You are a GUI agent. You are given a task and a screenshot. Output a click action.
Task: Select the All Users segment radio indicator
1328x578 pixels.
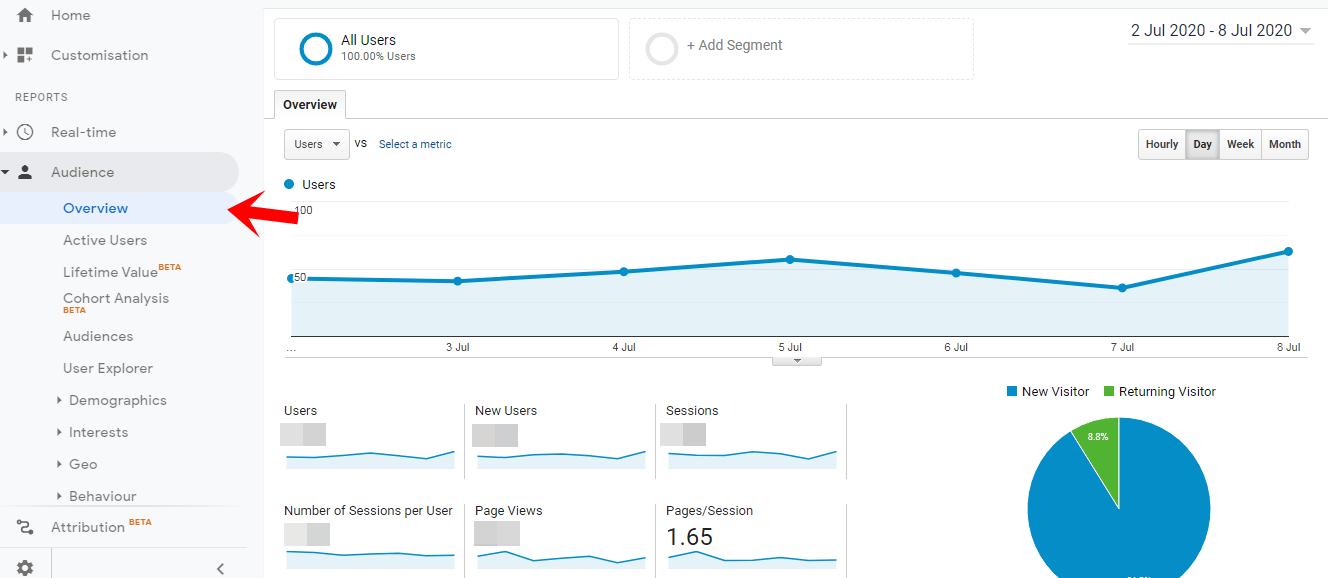tap(316, 48)
